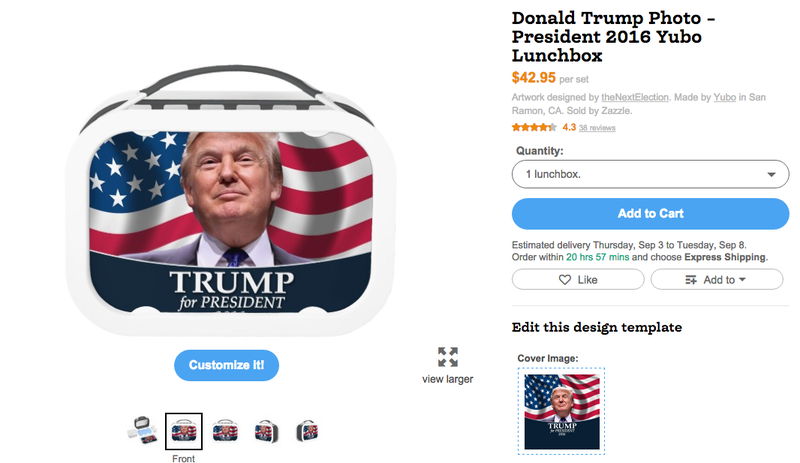Viewport: 800px width, 463px height.
Task: Expand the Add to dropdown caret
Action: (742, 280)
